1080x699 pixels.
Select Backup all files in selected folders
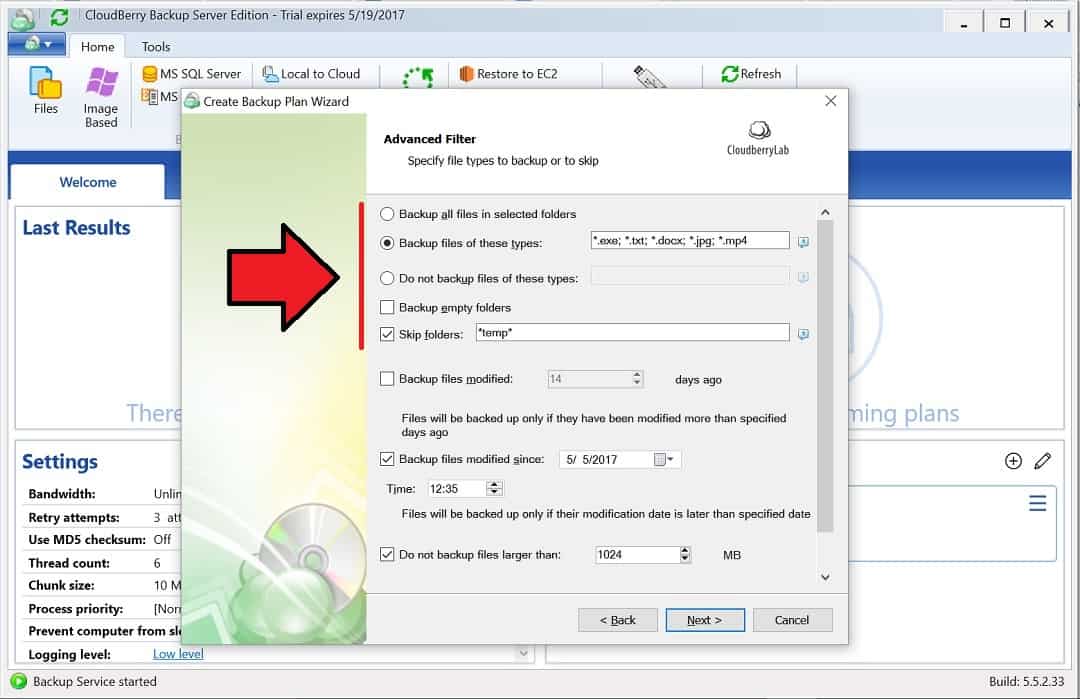[x=387, y=214]
